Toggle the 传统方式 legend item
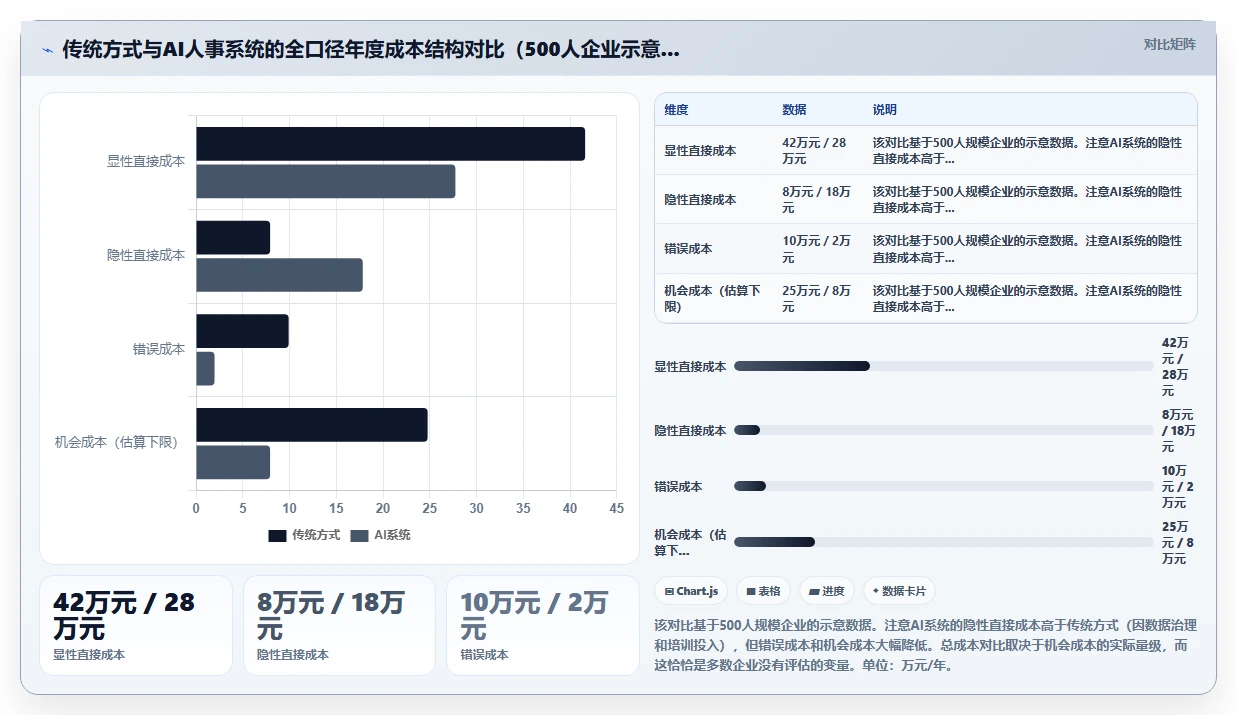1237x715 pixels. (x=305, y=535)
